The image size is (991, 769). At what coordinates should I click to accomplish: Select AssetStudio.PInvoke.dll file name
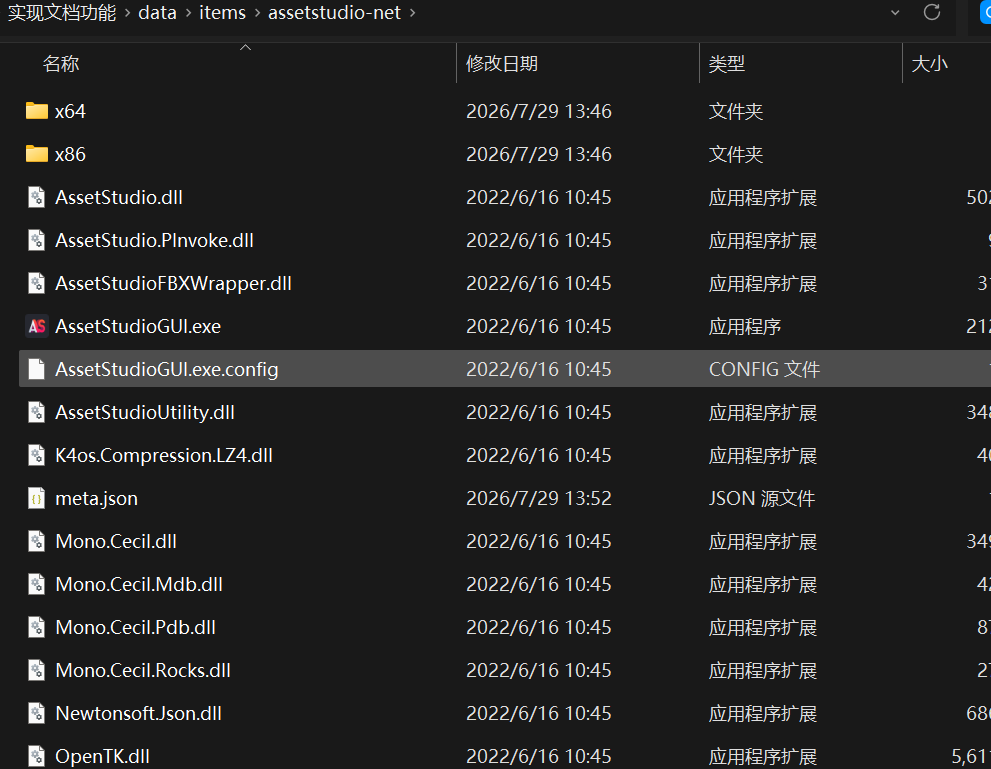[x=154, y=240]
